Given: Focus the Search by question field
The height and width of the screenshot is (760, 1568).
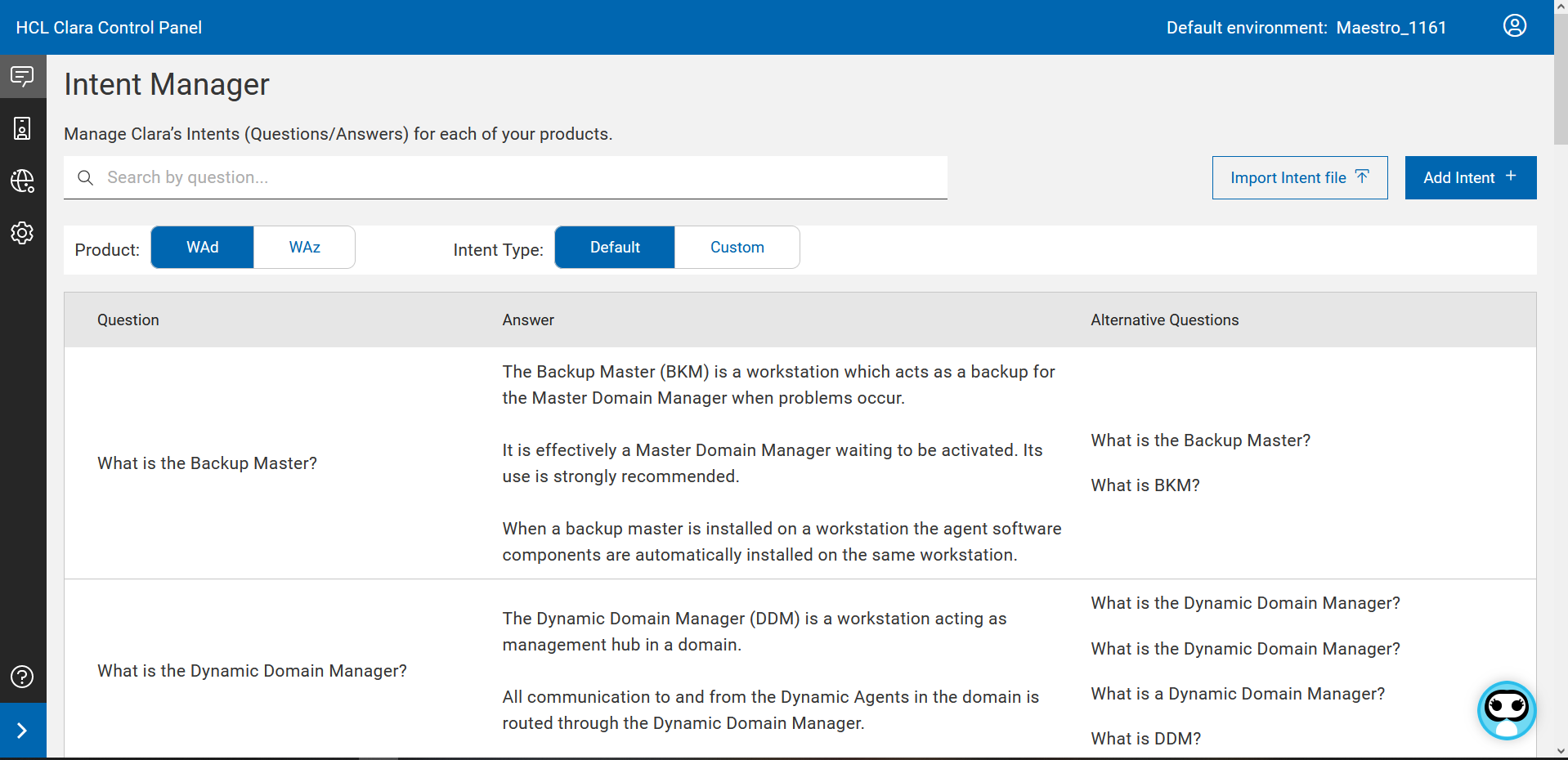Looking at the screenshot, I should tap(523, 177).
